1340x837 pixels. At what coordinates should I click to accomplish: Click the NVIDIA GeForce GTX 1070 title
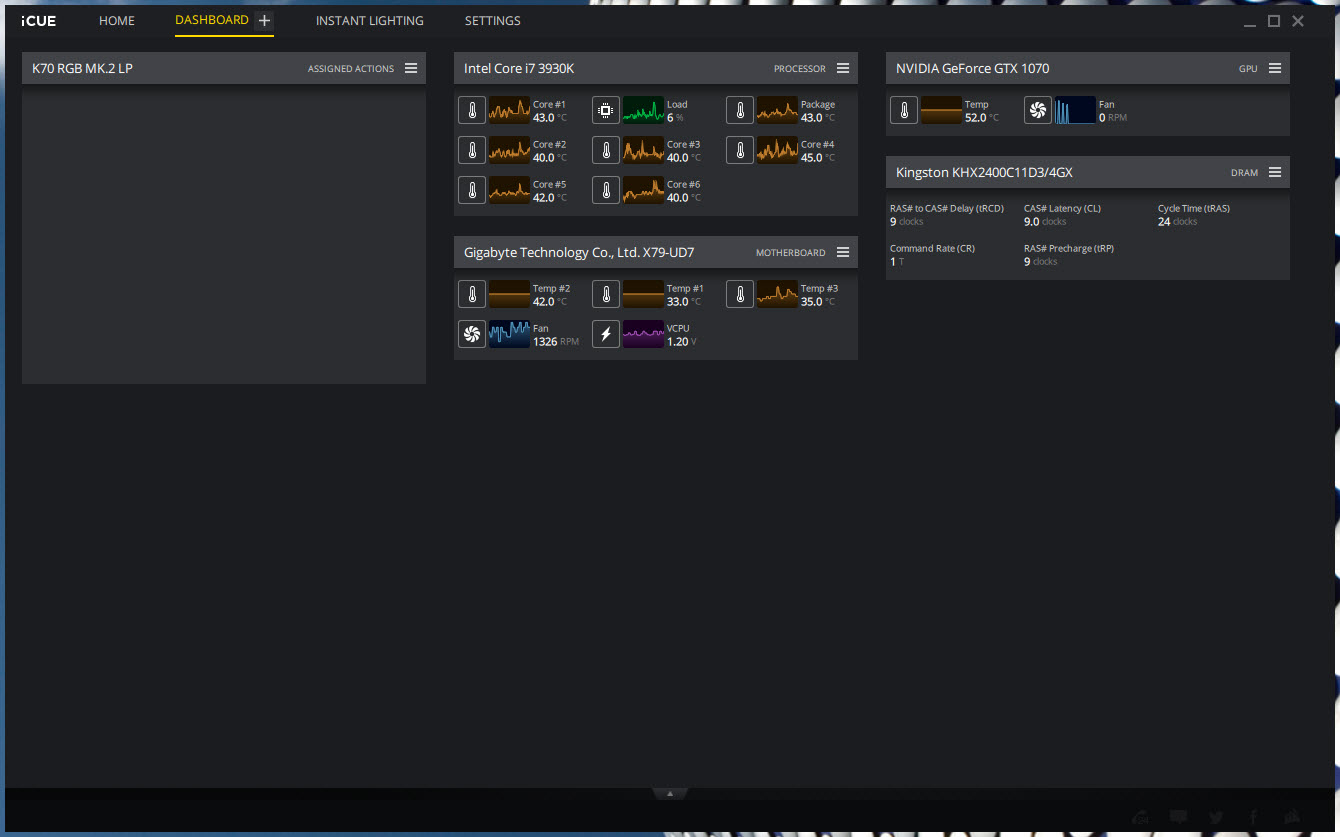click(x=973, y=68)
